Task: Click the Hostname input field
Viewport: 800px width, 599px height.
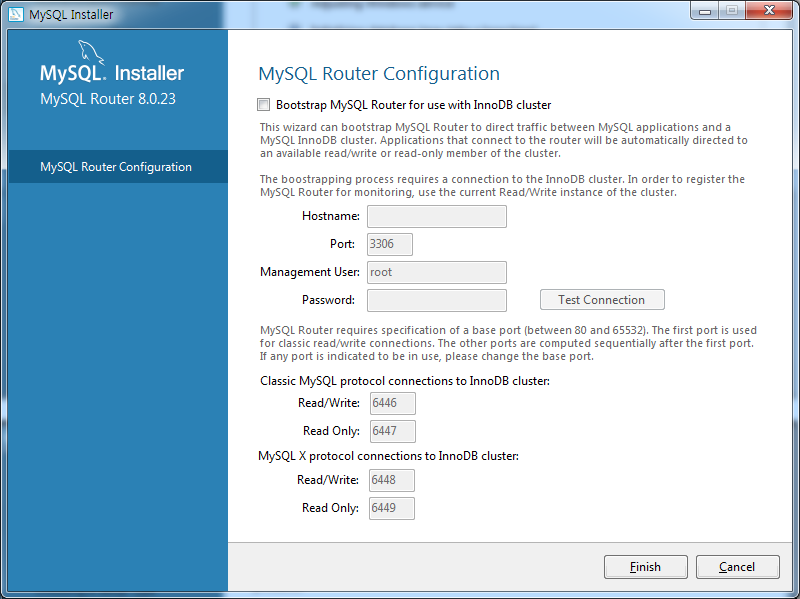Action: click(437, 216)
